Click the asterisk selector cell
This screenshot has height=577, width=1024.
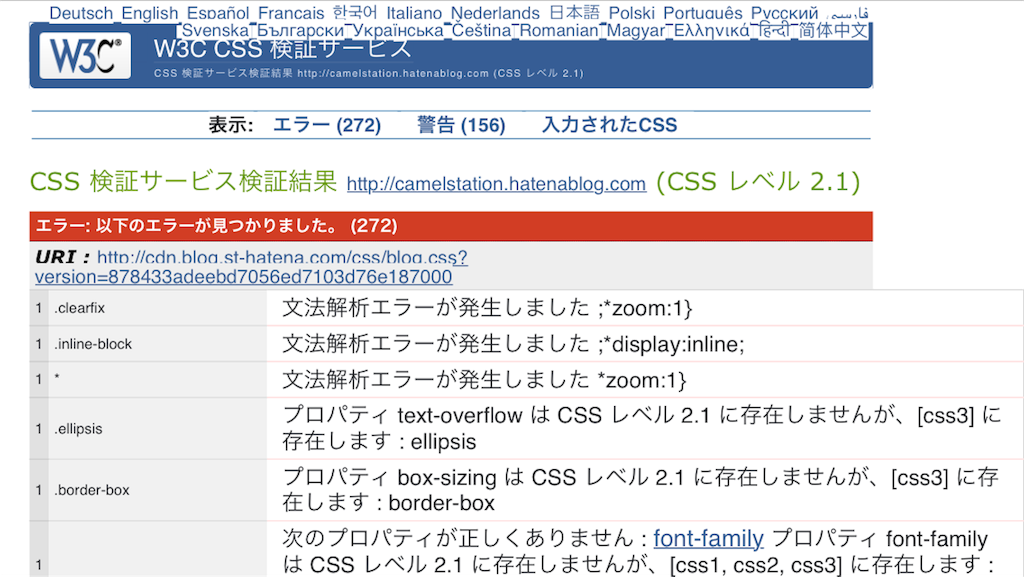[x=157, y=379]
